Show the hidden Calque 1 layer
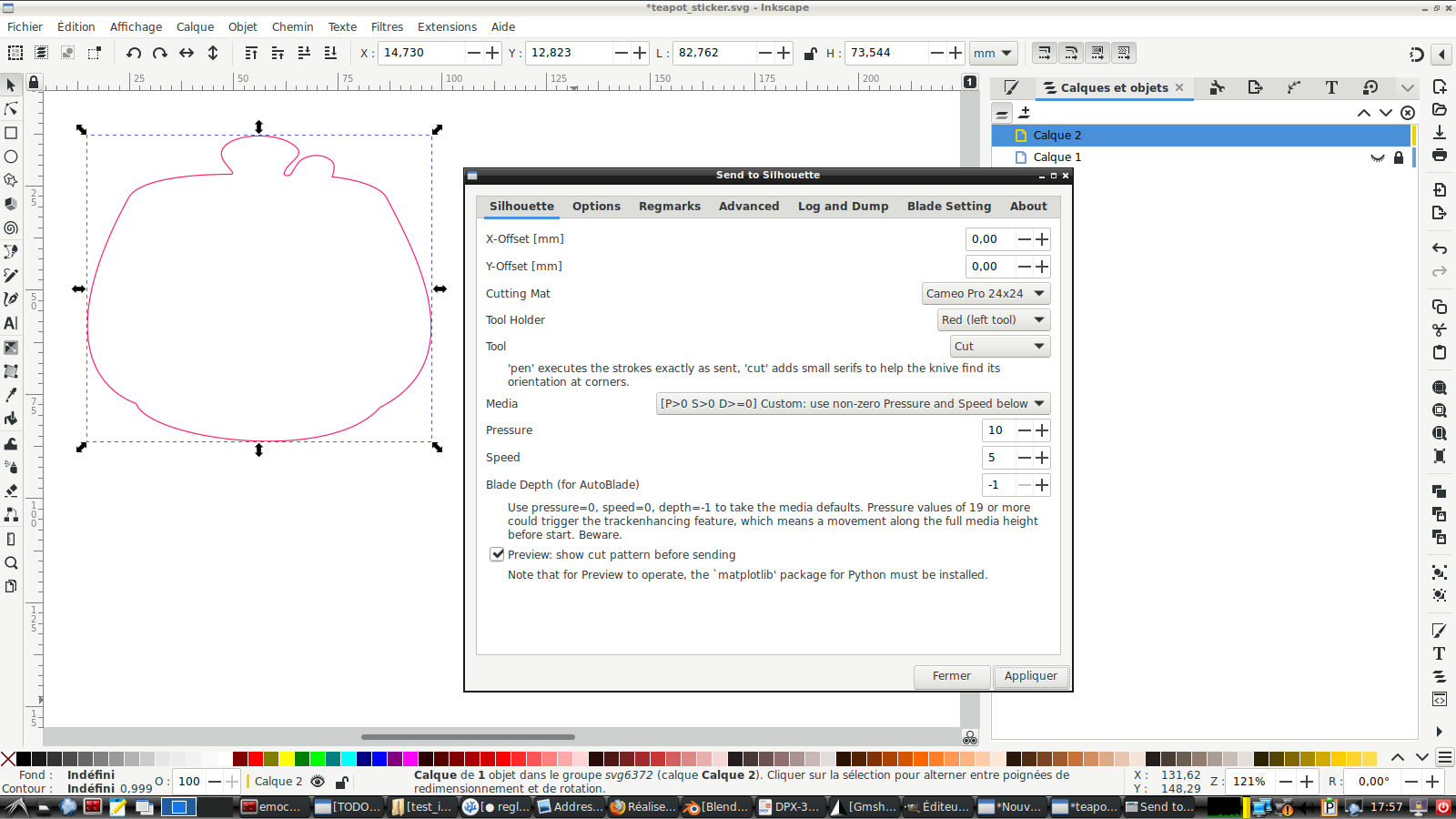Screen dimensions: 1456x819 pos(1378,158)
